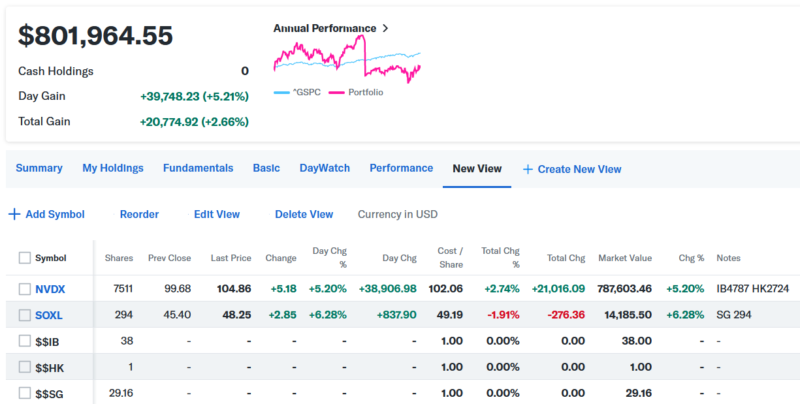Tick the select-all checkbox in Symbol header
The height and width of the screenshot is (404, 800).
coord(25,258)
